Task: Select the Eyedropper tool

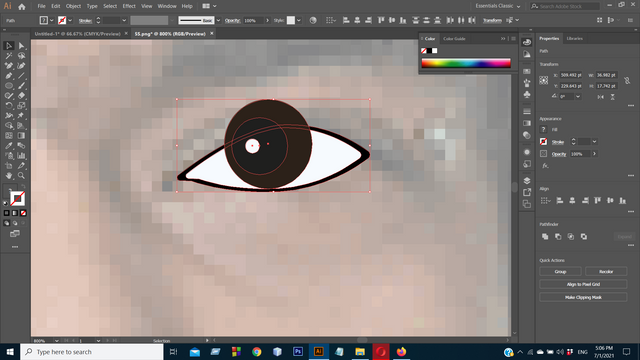Action: 9,146
